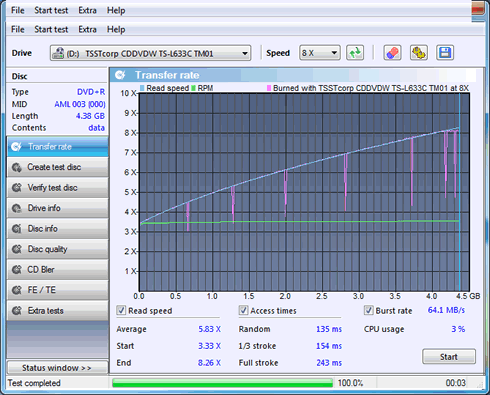Click the disc icon next to Disc info
The image size is (490, 395).
click(17, 229)
